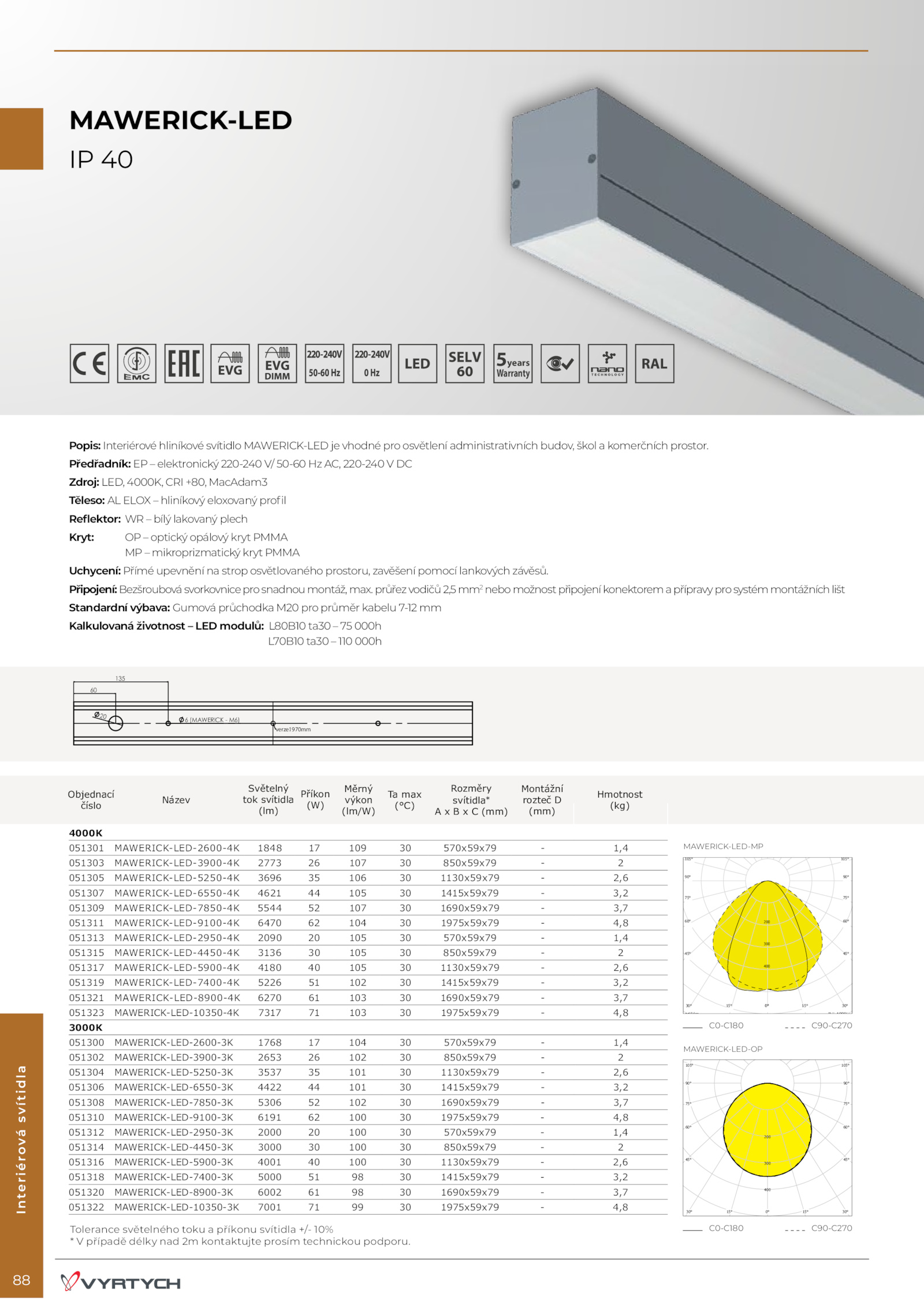Screen dimensions: 924x1307
Task: Click the row name MAWERICK-LED-6550-4K
Action: (x=177, y=893)
